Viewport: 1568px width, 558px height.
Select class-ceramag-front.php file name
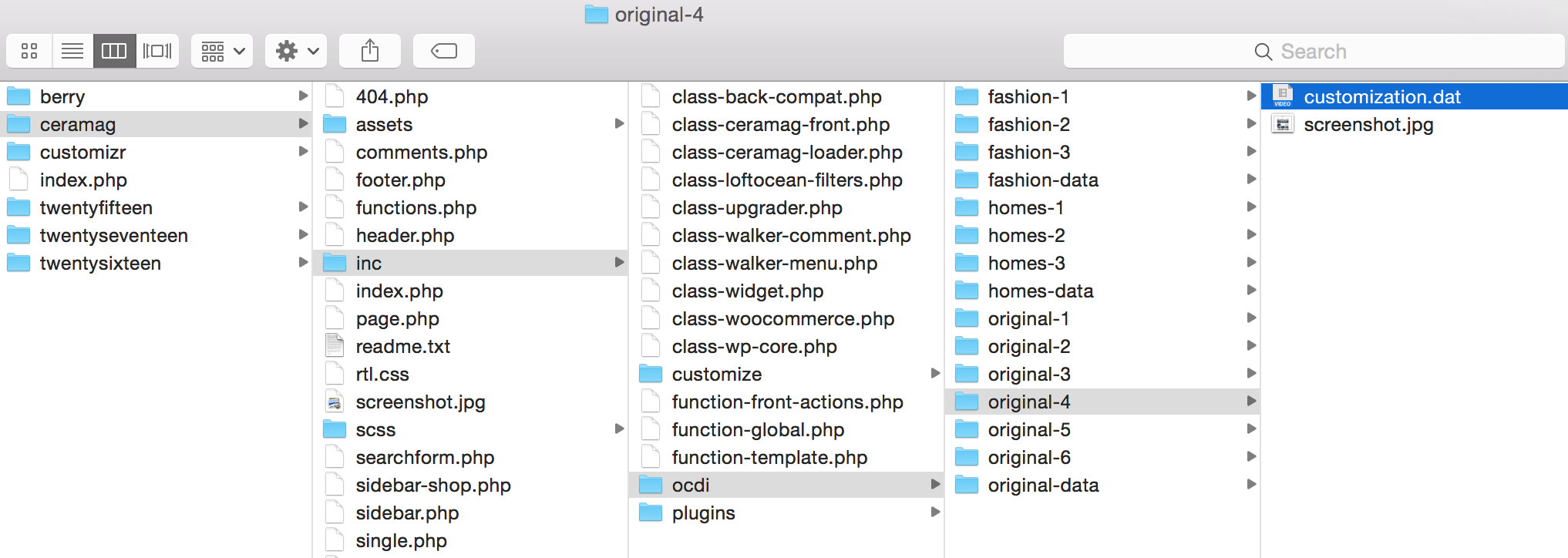point(781,124)
